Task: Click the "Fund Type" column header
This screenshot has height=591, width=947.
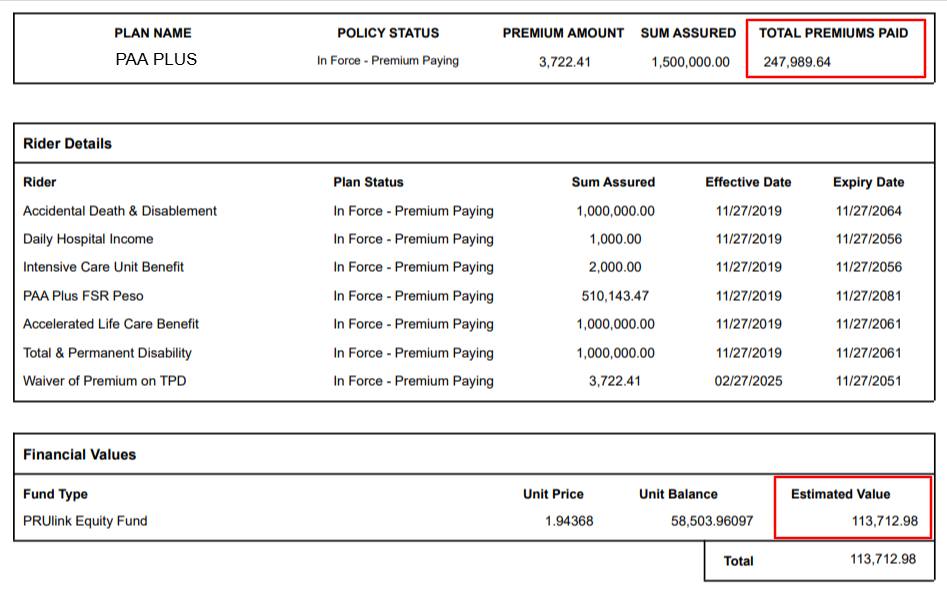Action: [56, 494]
